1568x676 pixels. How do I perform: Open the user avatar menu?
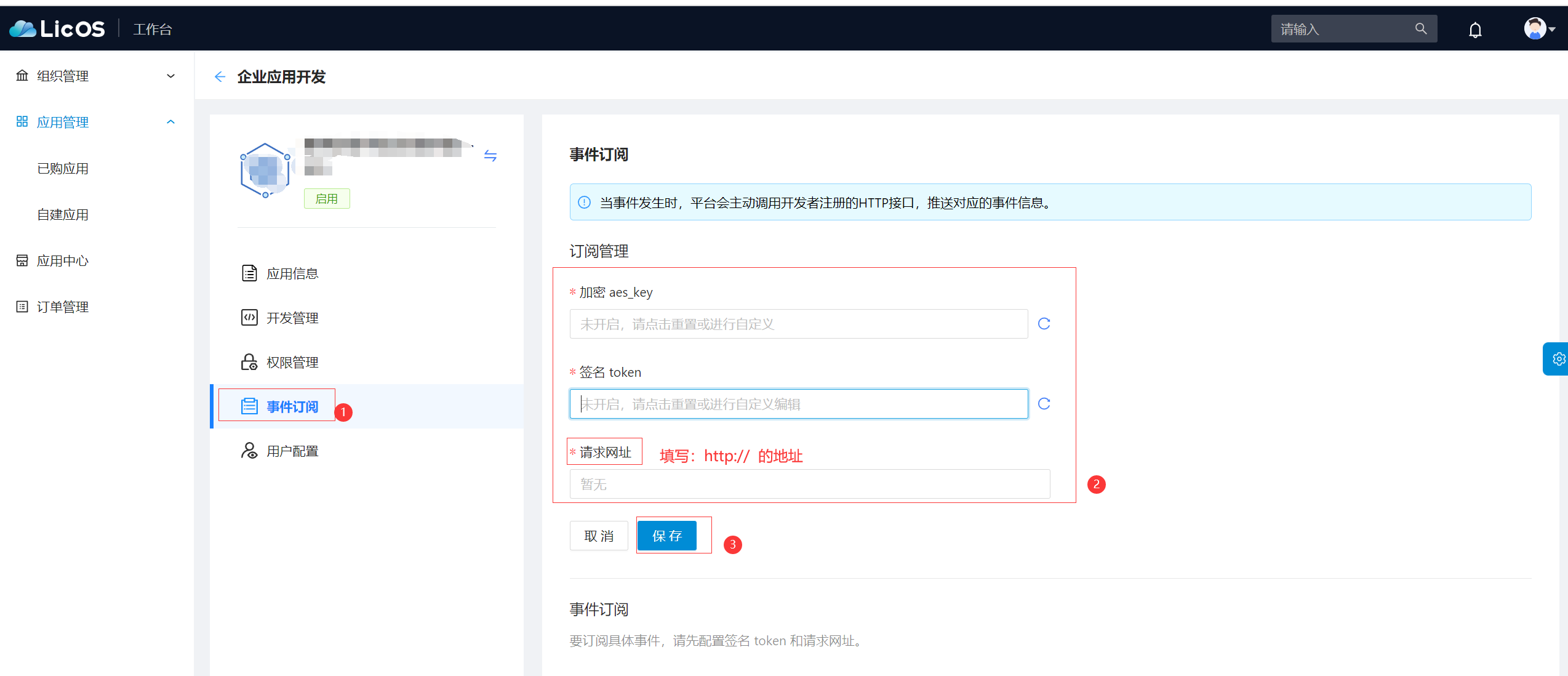coord(1538,28)
